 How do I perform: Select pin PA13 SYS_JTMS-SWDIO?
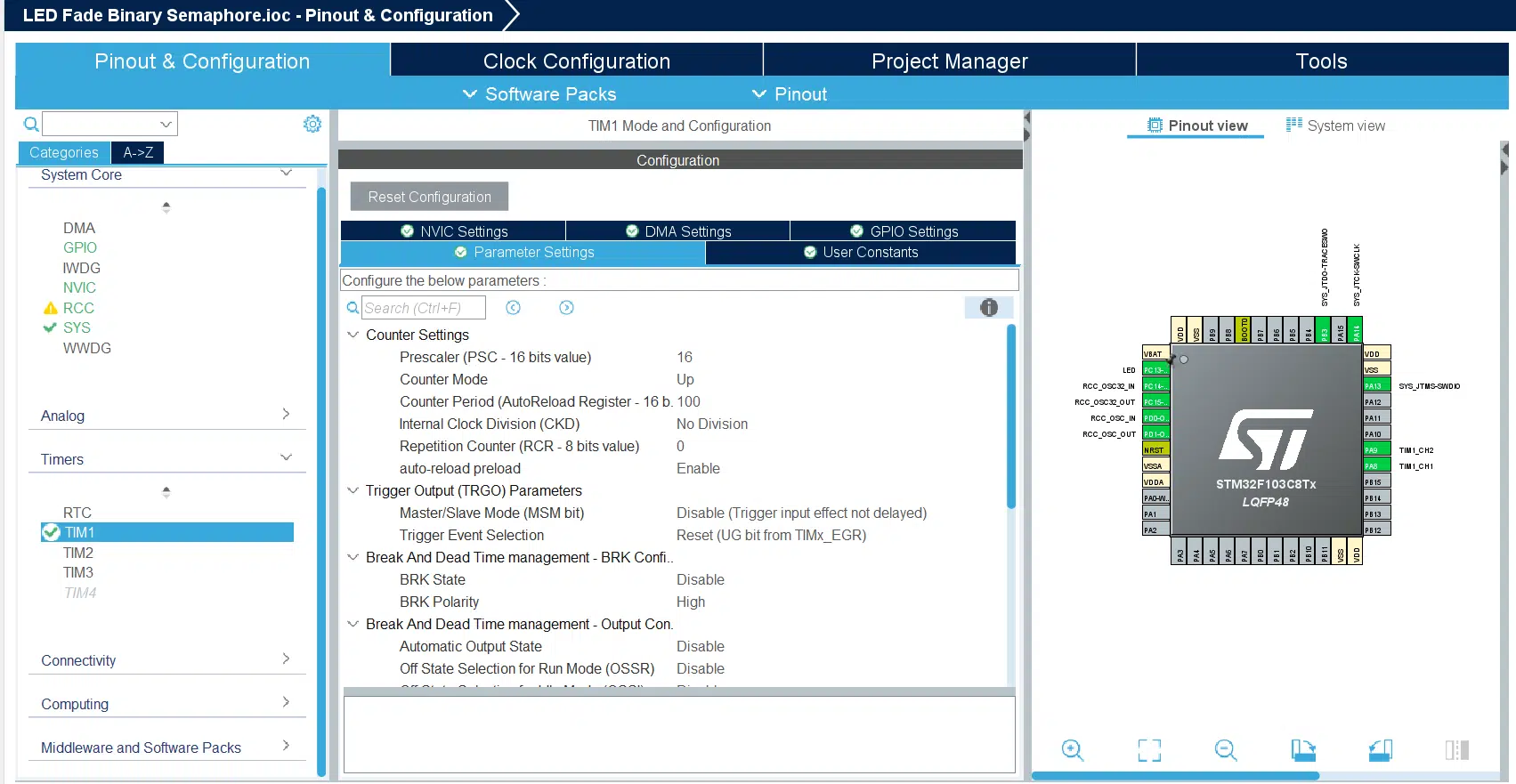tap(1376, 386)
